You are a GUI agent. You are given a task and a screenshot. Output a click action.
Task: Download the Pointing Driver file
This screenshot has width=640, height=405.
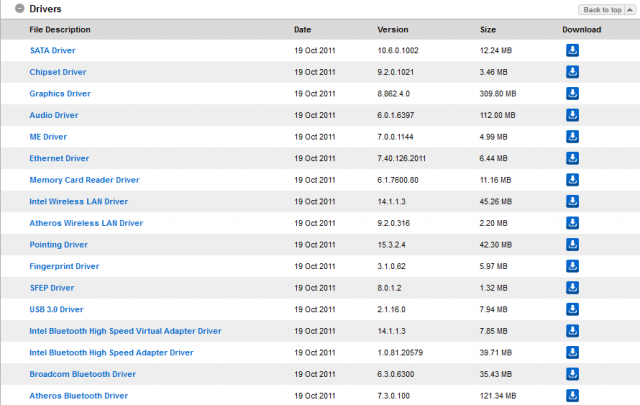(572, 245)
